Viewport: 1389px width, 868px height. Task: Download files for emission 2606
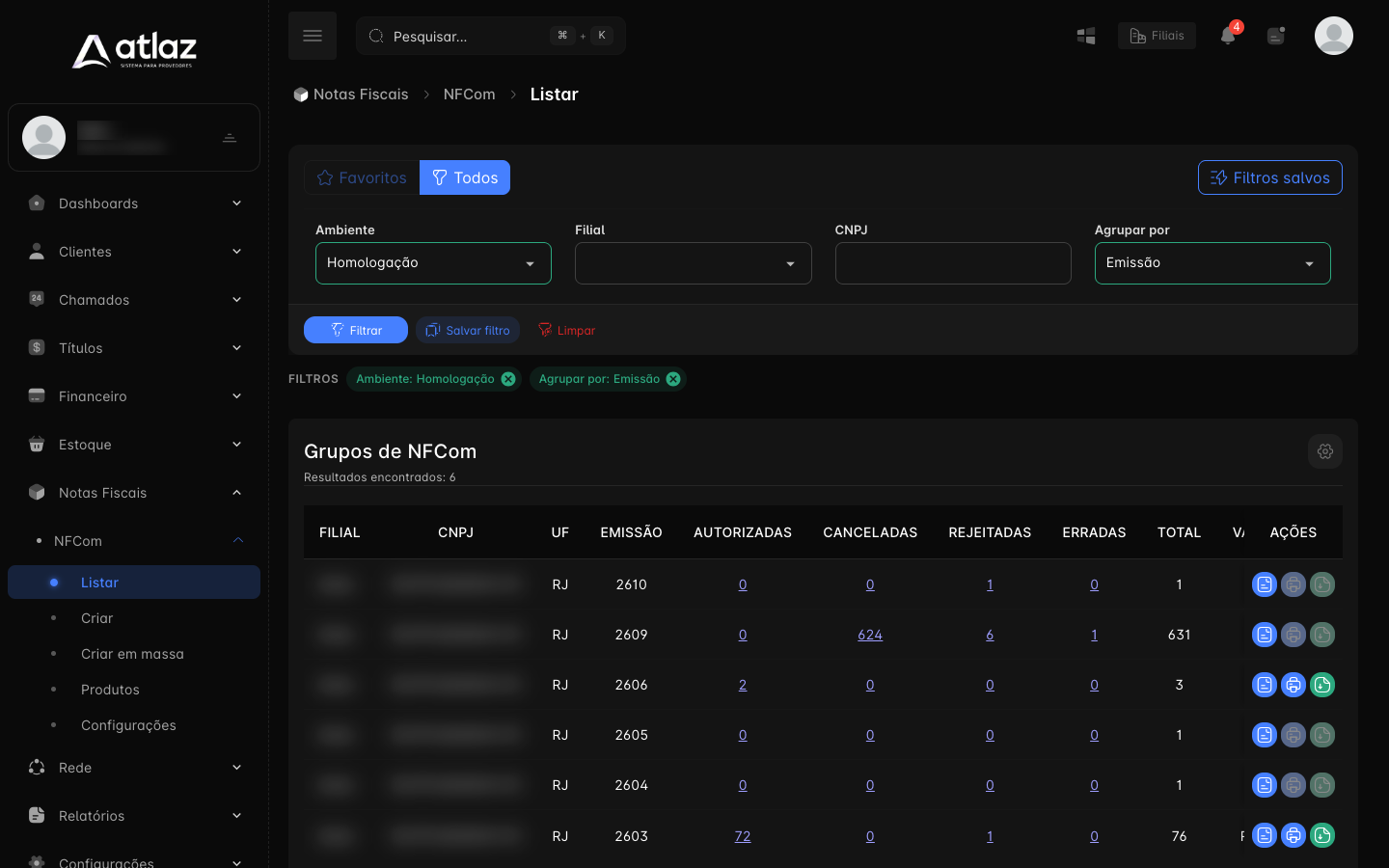(x=1321, y=685)
